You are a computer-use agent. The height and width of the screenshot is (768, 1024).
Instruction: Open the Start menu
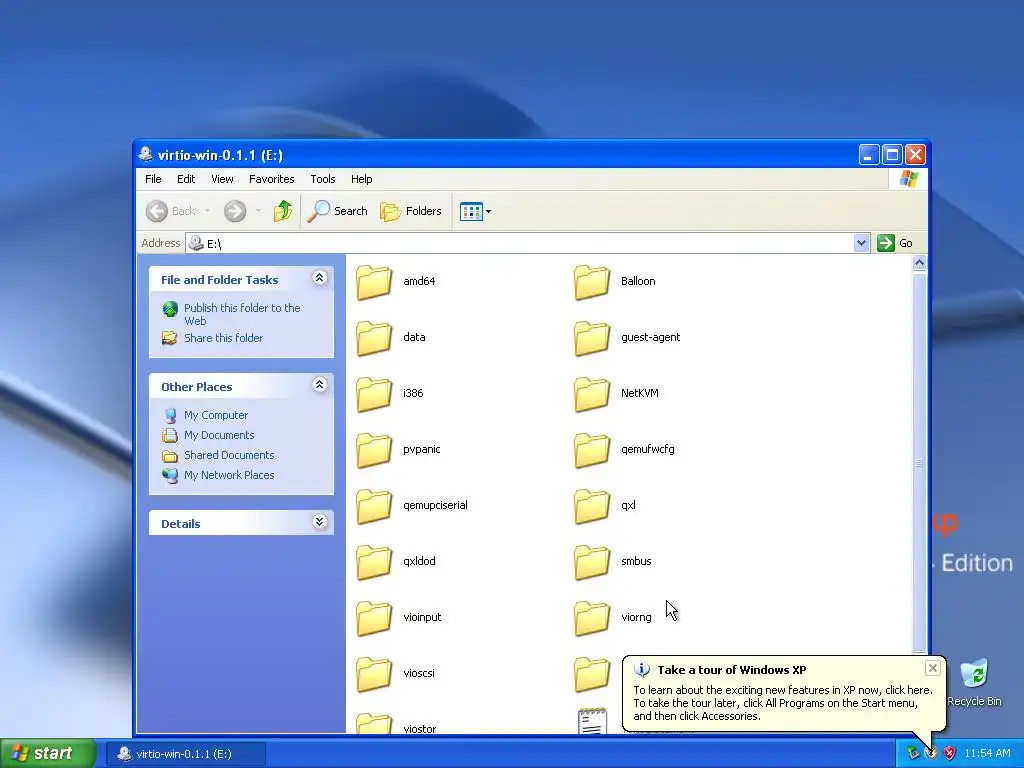click(x=48, y=753)
